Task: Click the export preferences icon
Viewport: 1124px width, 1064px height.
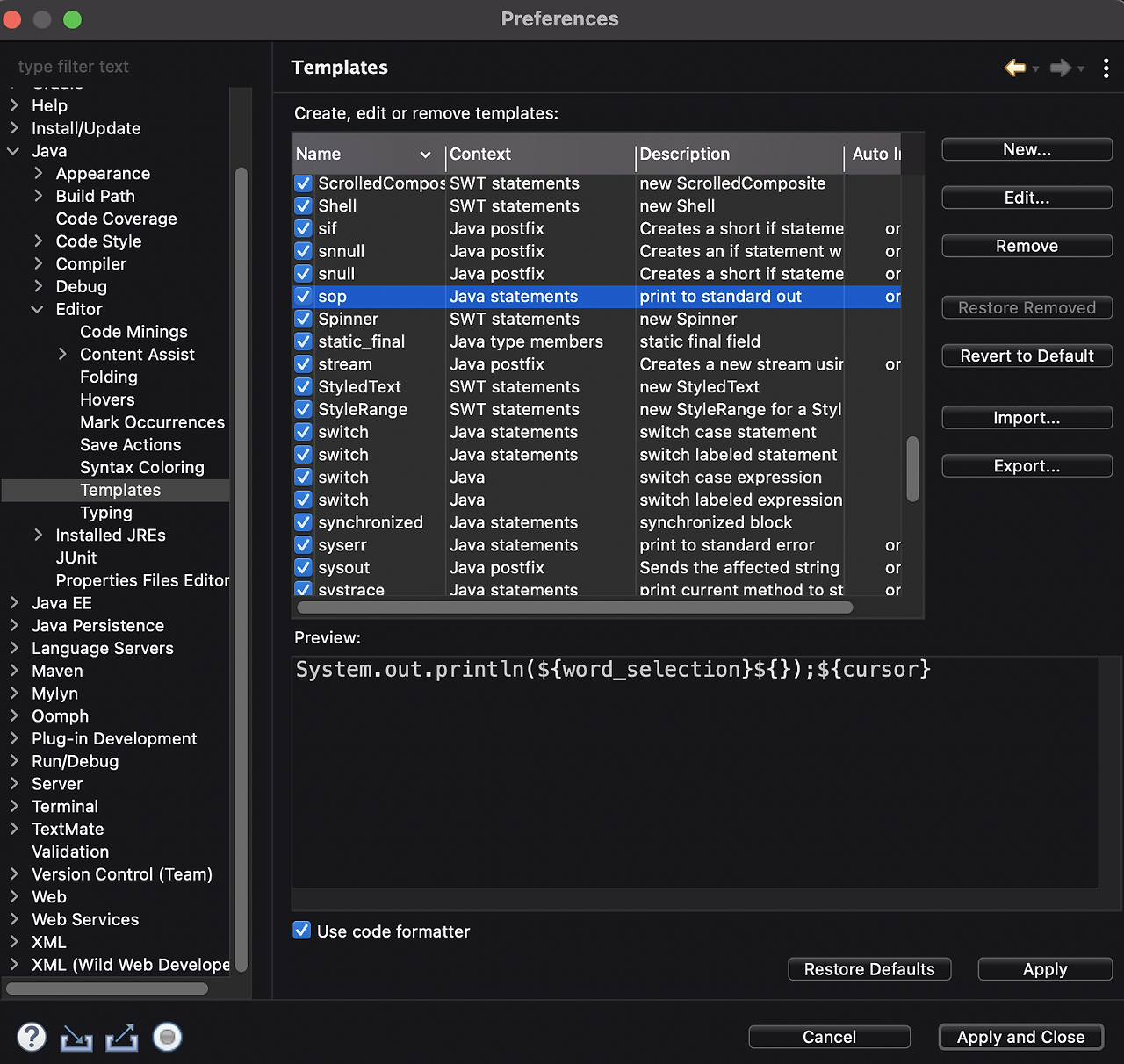Action: pyautogui.click(x=122, y=1038)
